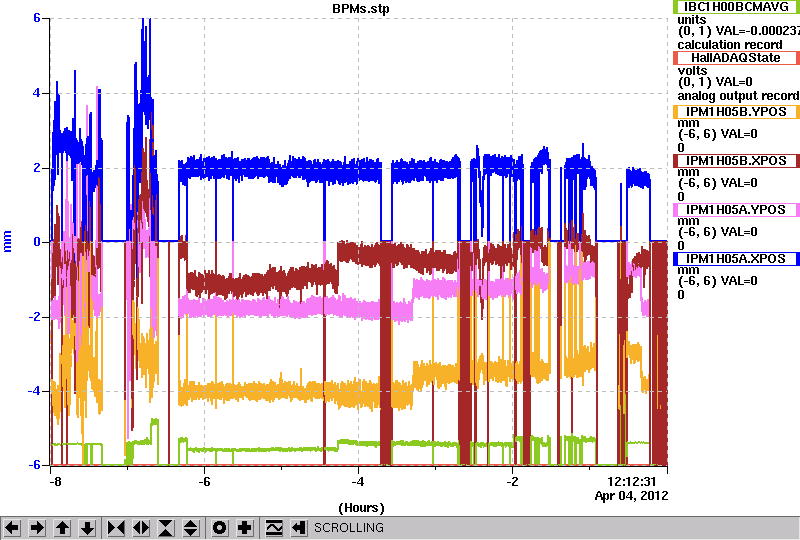Click the x-axis tick label -2 hours
This screenshot has width=800, height=540.
click(x=512, y=482)
